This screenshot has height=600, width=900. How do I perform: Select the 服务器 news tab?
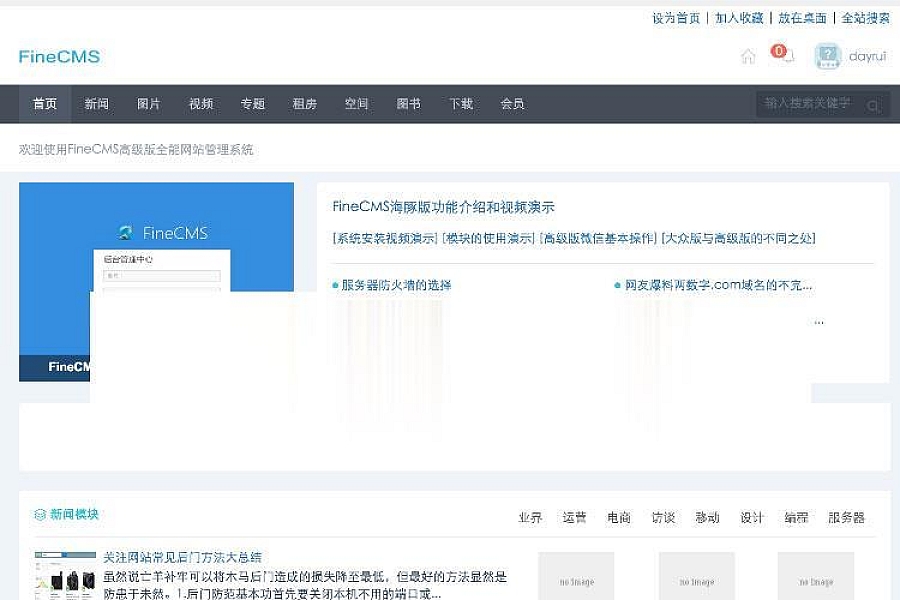pos(846,518)
